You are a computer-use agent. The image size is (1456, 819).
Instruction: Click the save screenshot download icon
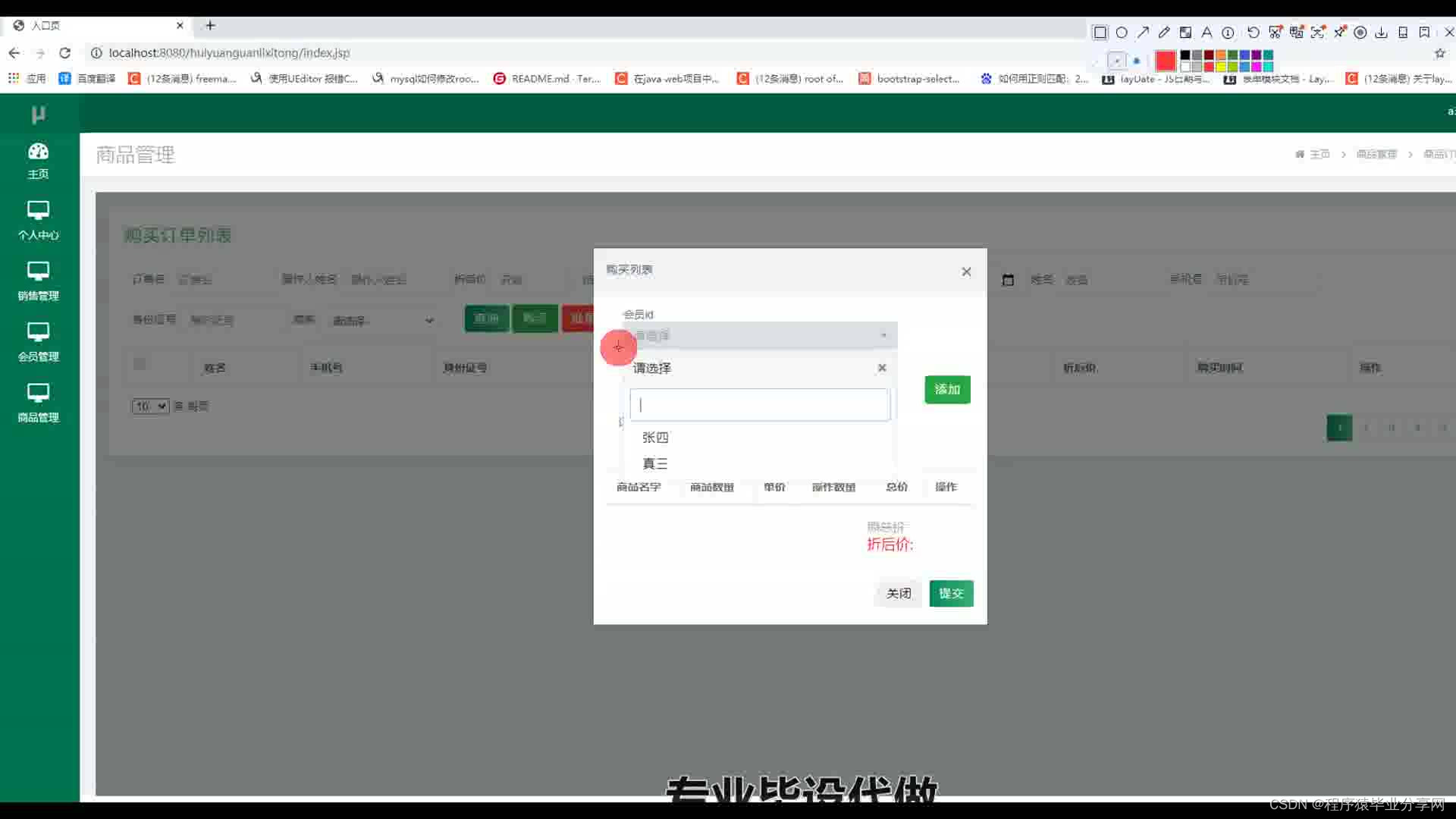(x=1381, y=33)
